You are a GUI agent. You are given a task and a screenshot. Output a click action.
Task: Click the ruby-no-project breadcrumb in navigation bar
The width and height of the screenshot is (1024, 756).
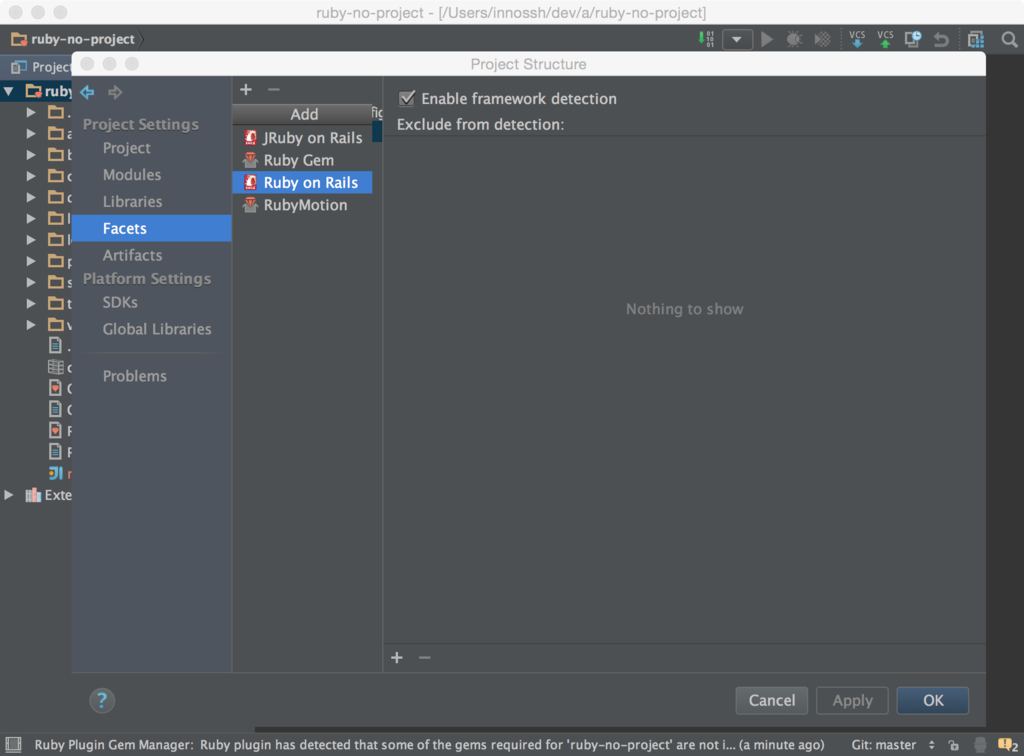pyautogui.click(x=73, y=39)
